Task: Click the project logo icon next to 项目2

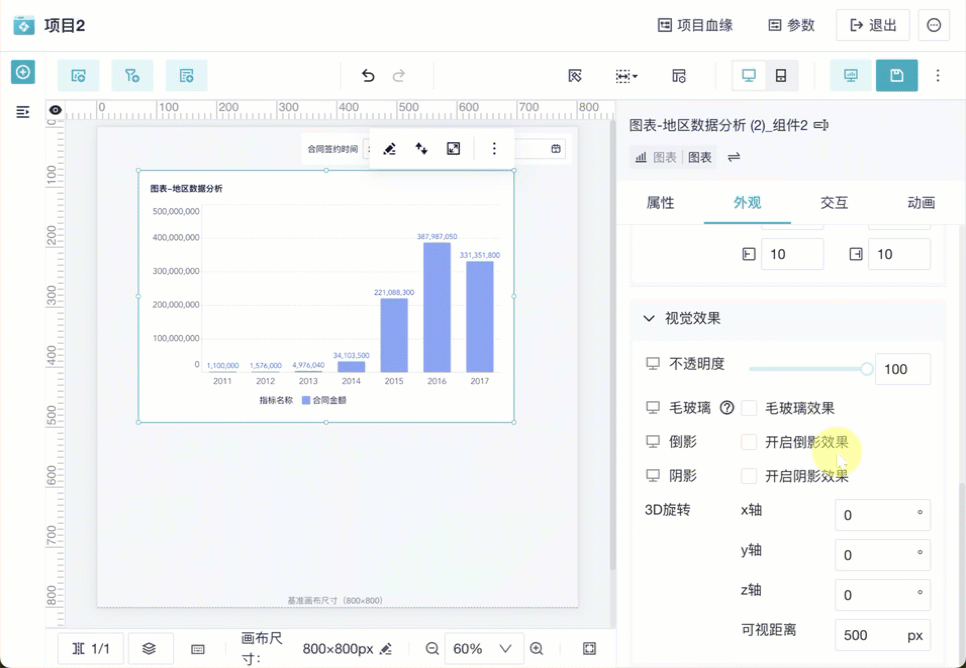Action: click(23, 25)
